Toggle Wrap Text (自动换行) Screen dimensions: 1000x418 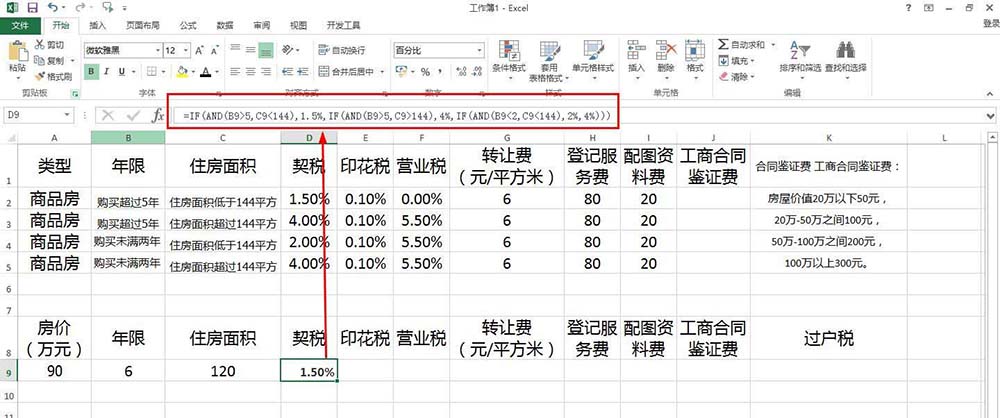pyautogui.click(x=341, y=50)
